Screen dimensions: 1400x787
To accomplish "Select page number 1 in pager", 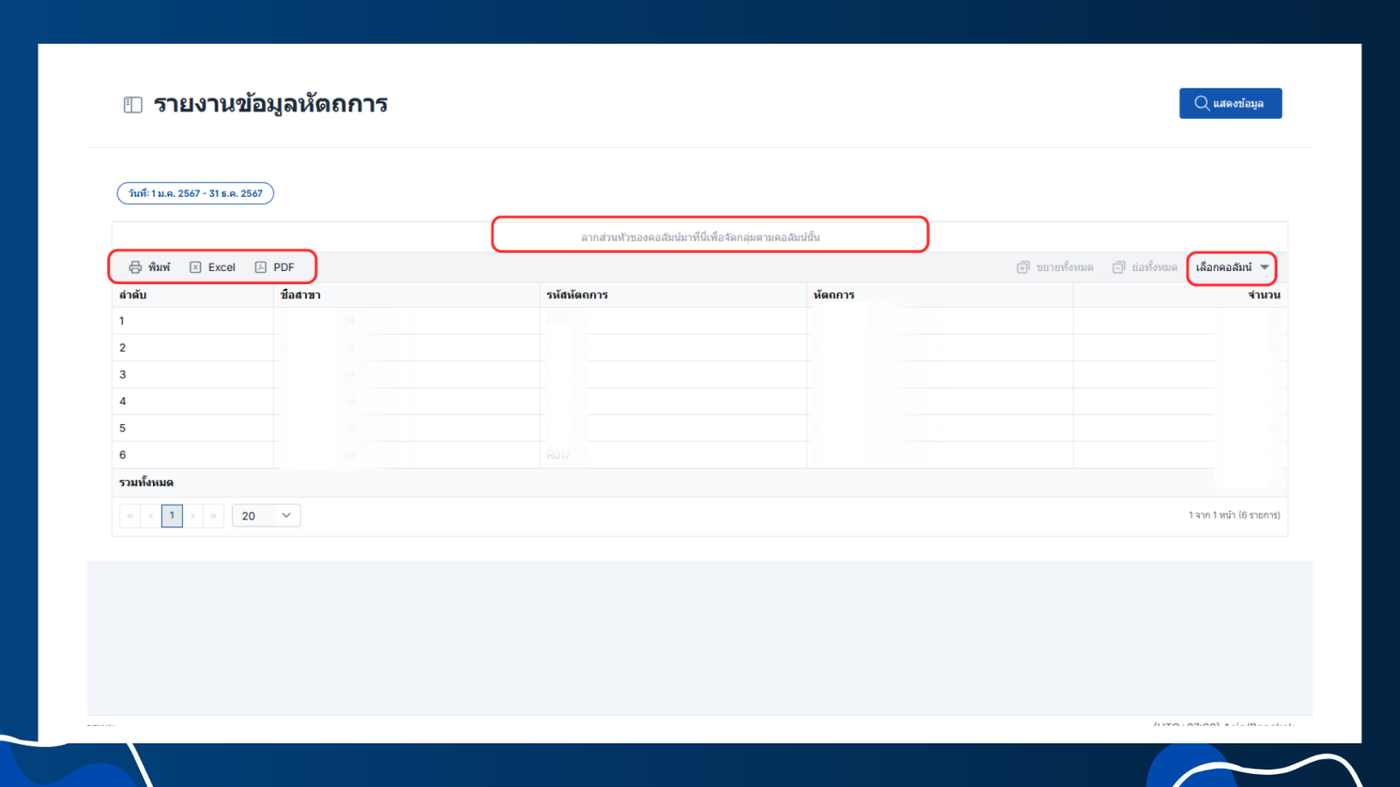I will [x=172, y=516].
